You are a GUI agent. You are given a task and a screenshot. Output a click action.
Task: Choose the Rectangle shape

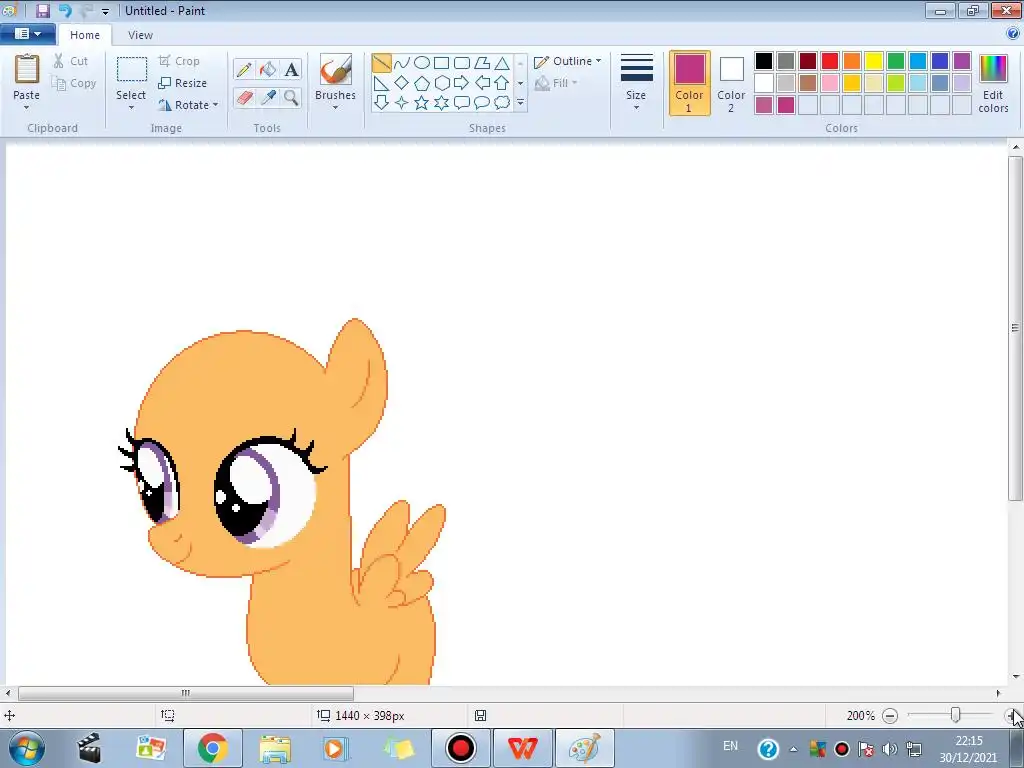pyautogui.click(x=441, y=63)
